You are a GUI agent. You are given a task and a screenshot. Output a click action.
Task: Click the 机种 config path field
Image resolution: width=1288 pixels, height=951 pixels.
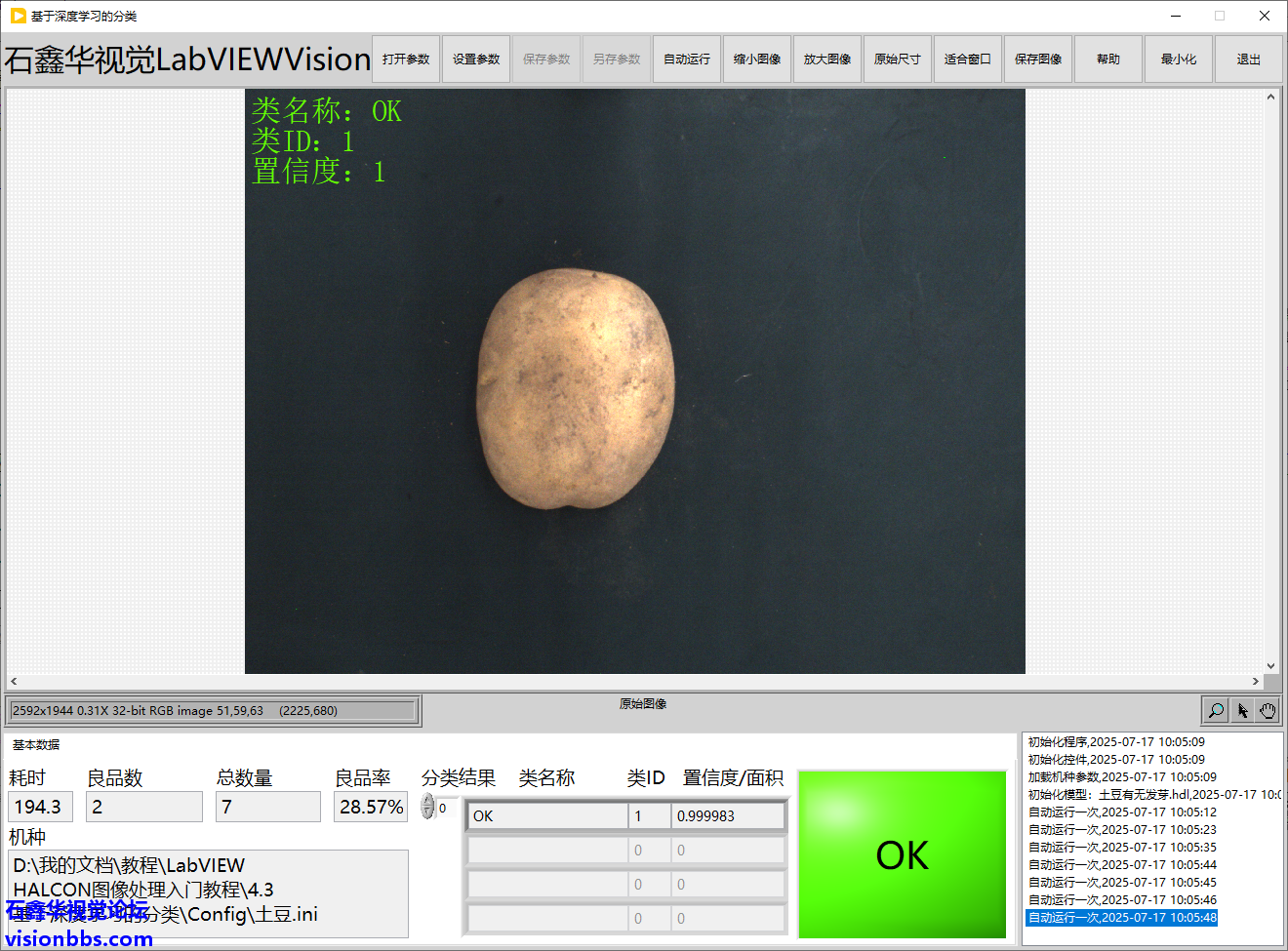point(209,890)
